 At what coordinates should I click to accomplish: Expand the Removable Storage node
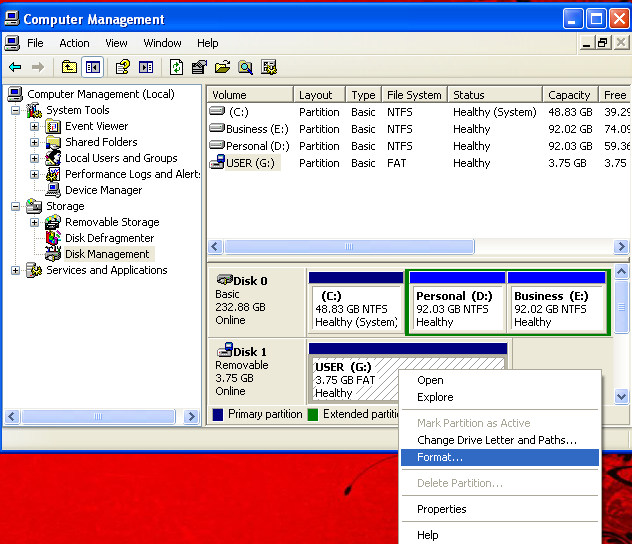click(34, 222)
